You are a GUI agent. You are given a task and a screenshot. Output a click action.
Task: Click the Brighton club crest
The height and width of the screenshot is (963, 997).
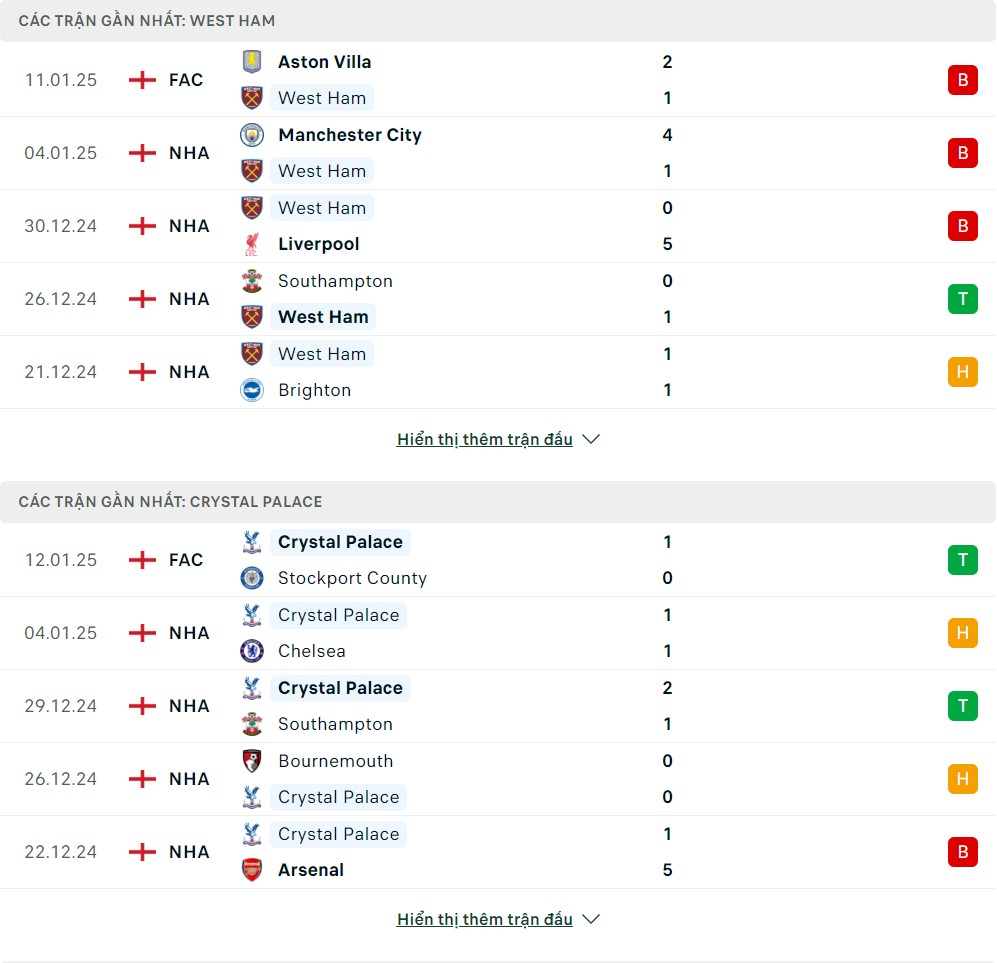(x=252, y=390)
